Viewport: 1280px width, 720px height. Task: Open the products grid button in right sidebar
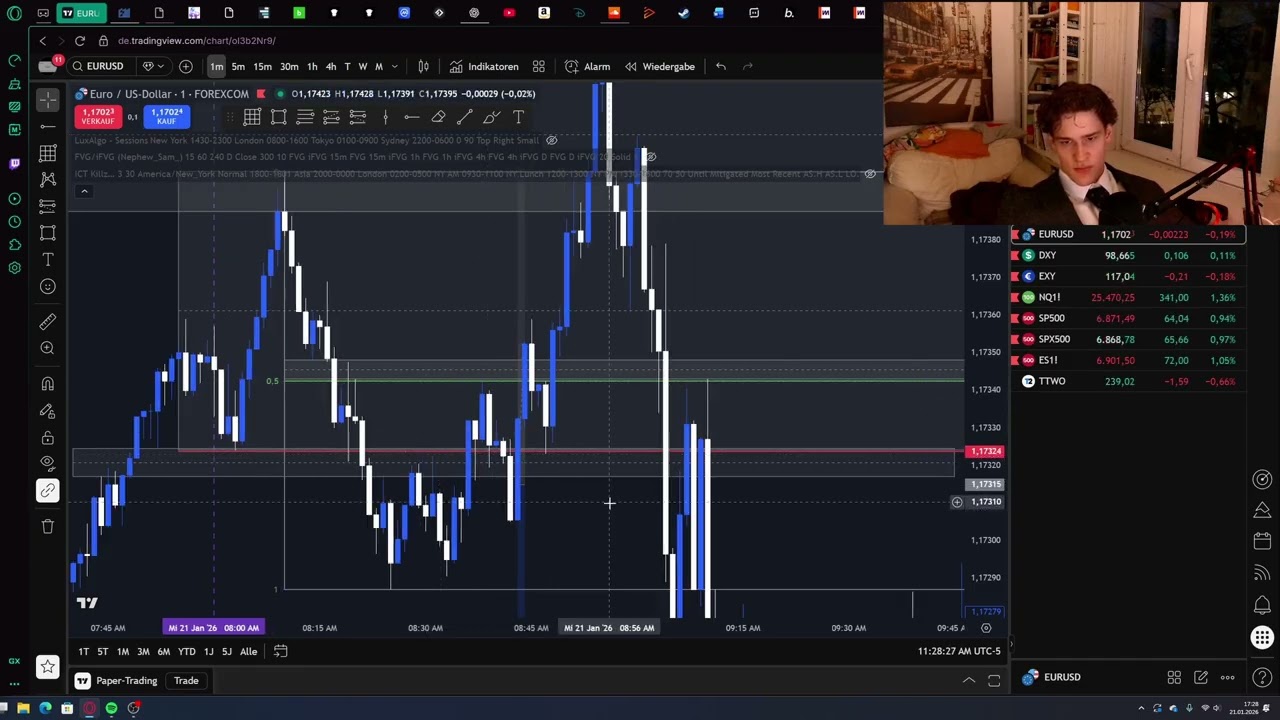1262,638
